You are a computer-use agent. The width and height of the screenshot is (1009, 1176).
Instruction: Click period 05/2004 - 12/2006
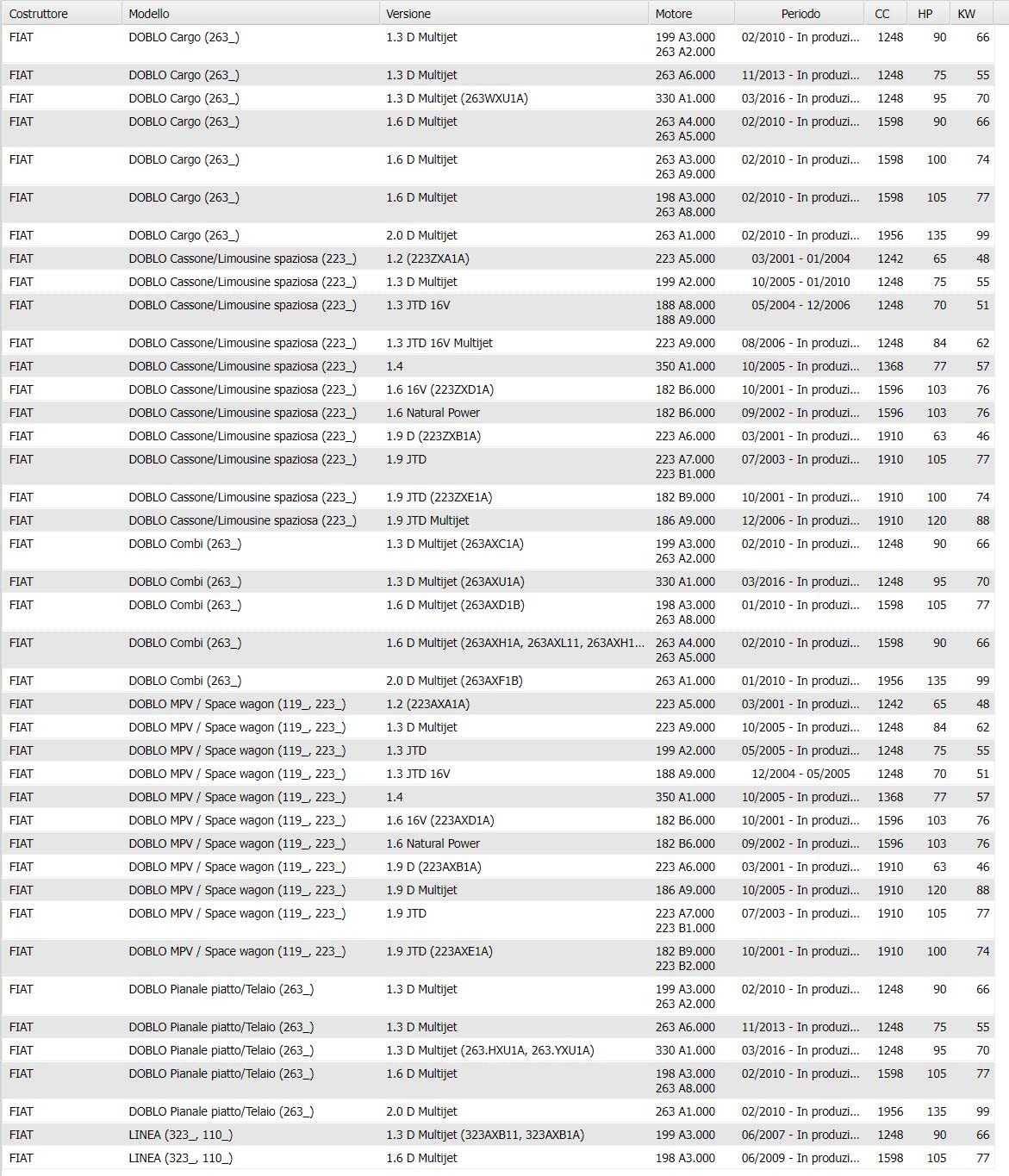click(x=800, y=305)
